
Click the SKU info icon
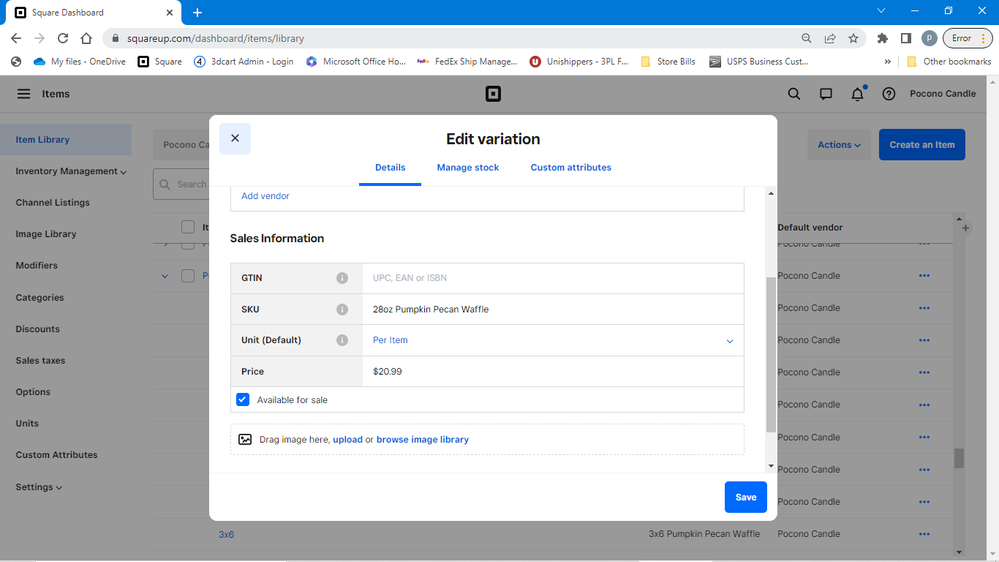point(342,309)
